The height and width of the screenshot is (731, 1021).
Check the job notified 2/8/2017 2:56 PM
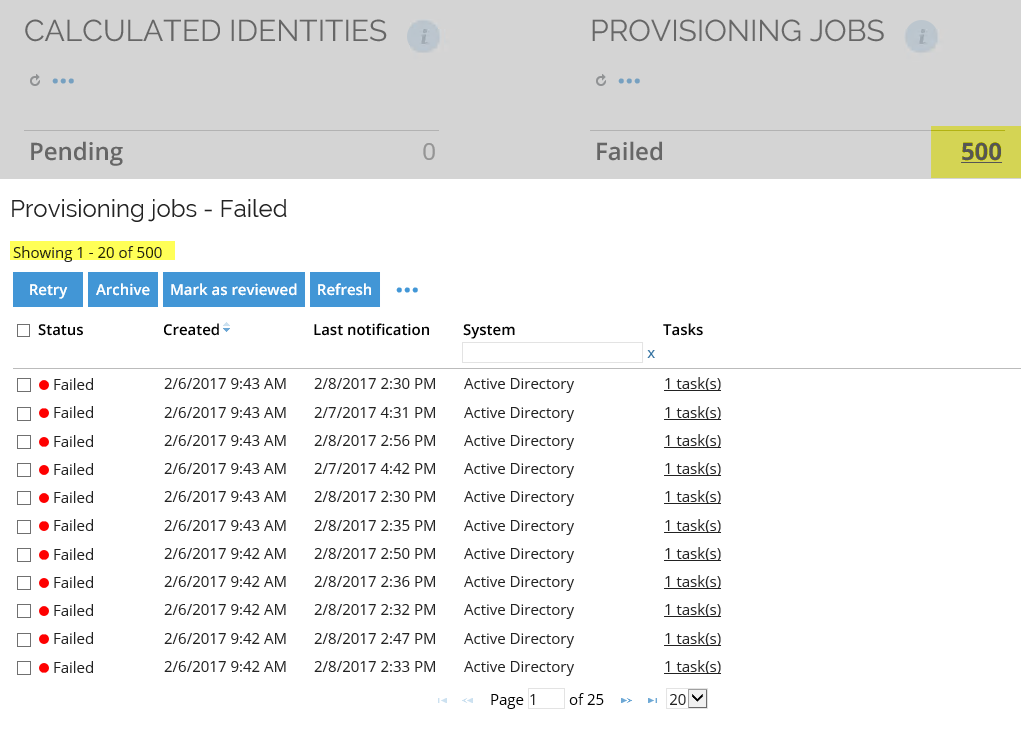[23, 442]
